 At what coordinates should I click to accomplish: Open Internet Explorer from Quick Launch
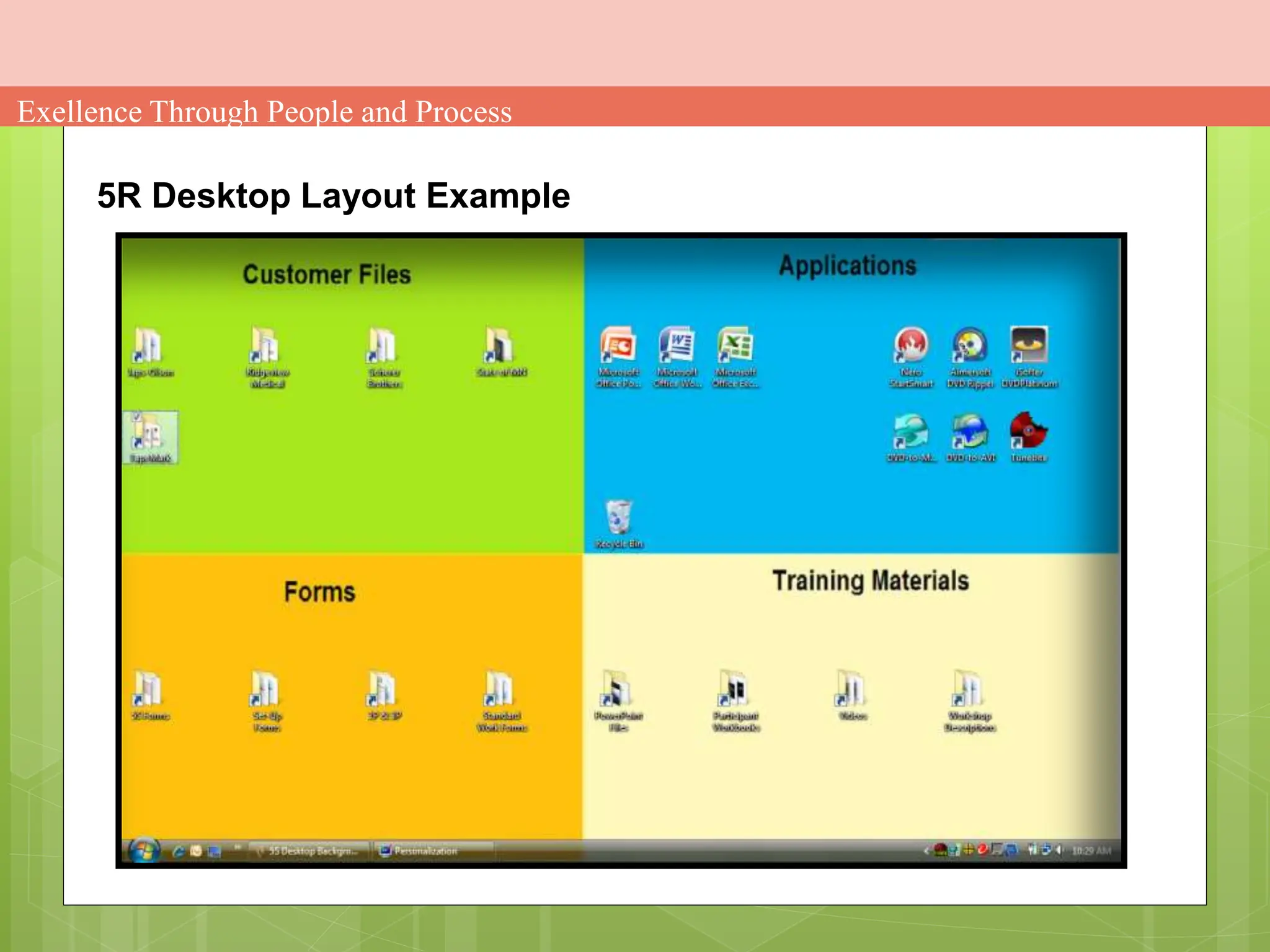pyautogui.click(x=179, y=852)
